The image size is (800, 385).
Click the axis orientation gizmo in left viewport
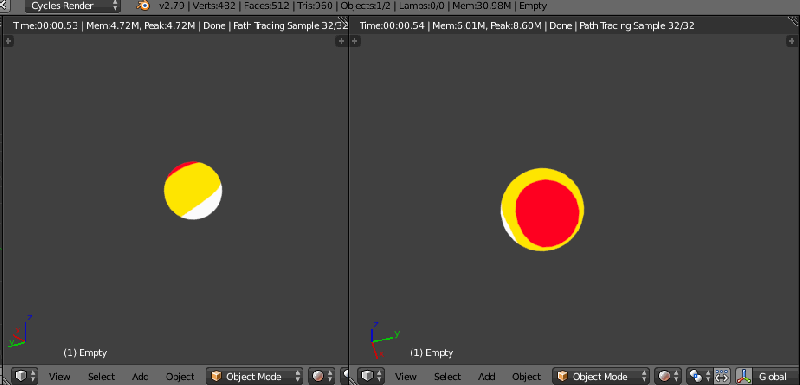tap(19, 331)
